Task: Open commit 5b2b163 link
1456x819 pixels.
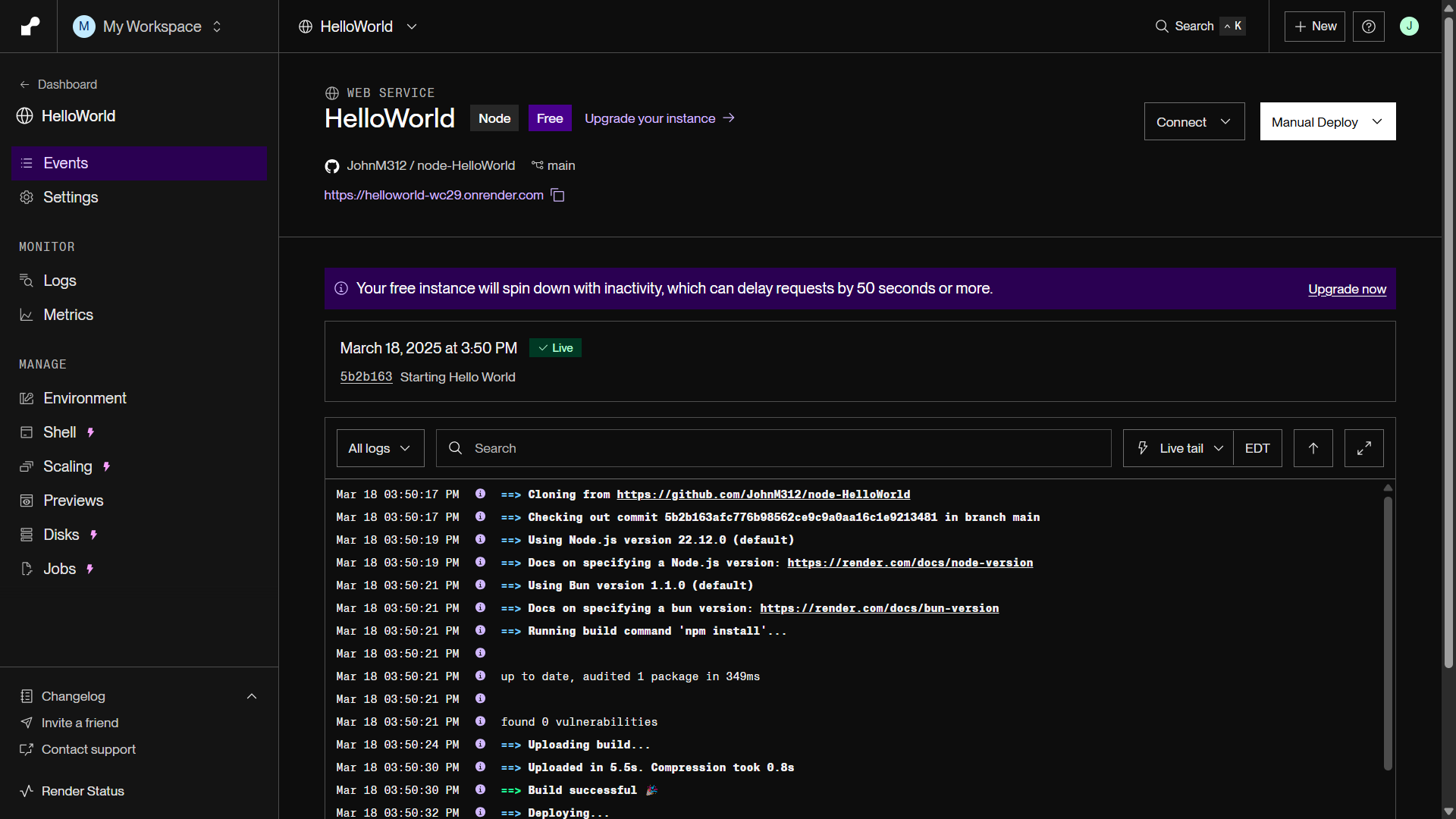Action: coord(366,377)
